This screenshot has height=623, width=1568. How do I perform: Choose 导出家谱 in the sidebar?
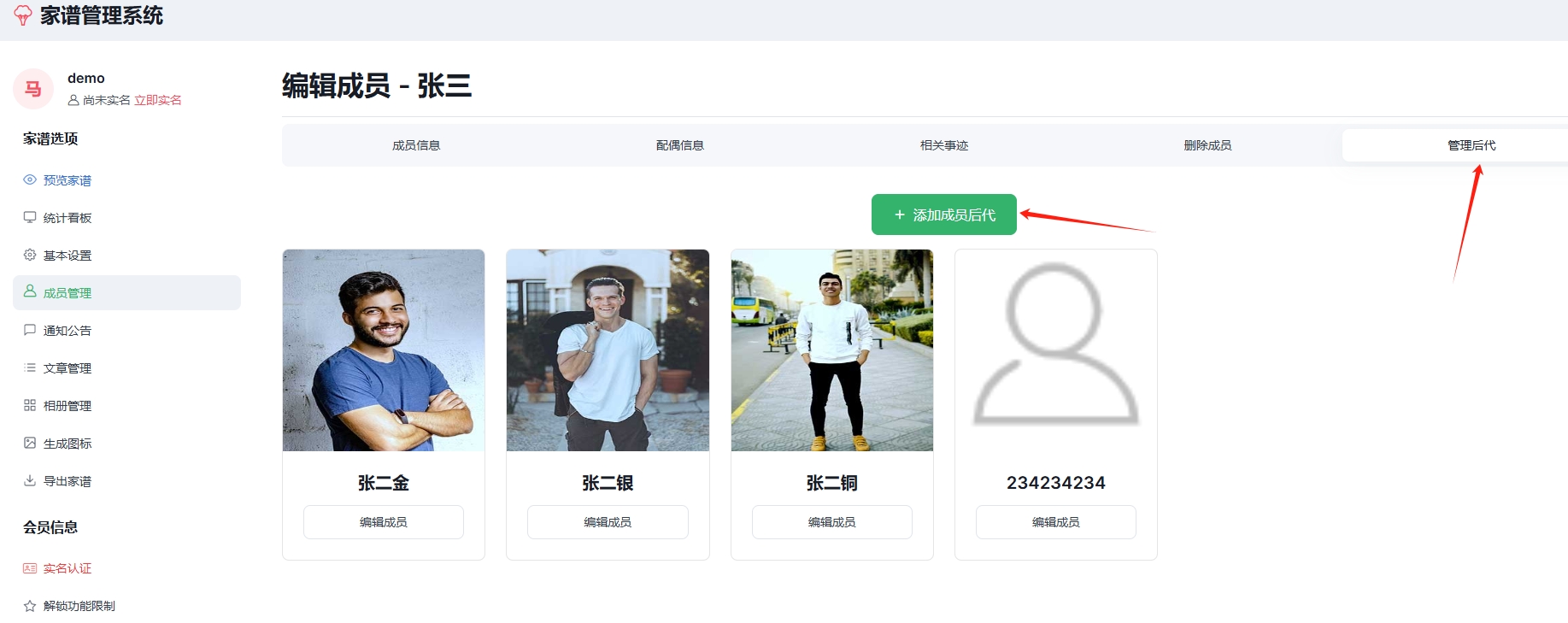point(68,481)
